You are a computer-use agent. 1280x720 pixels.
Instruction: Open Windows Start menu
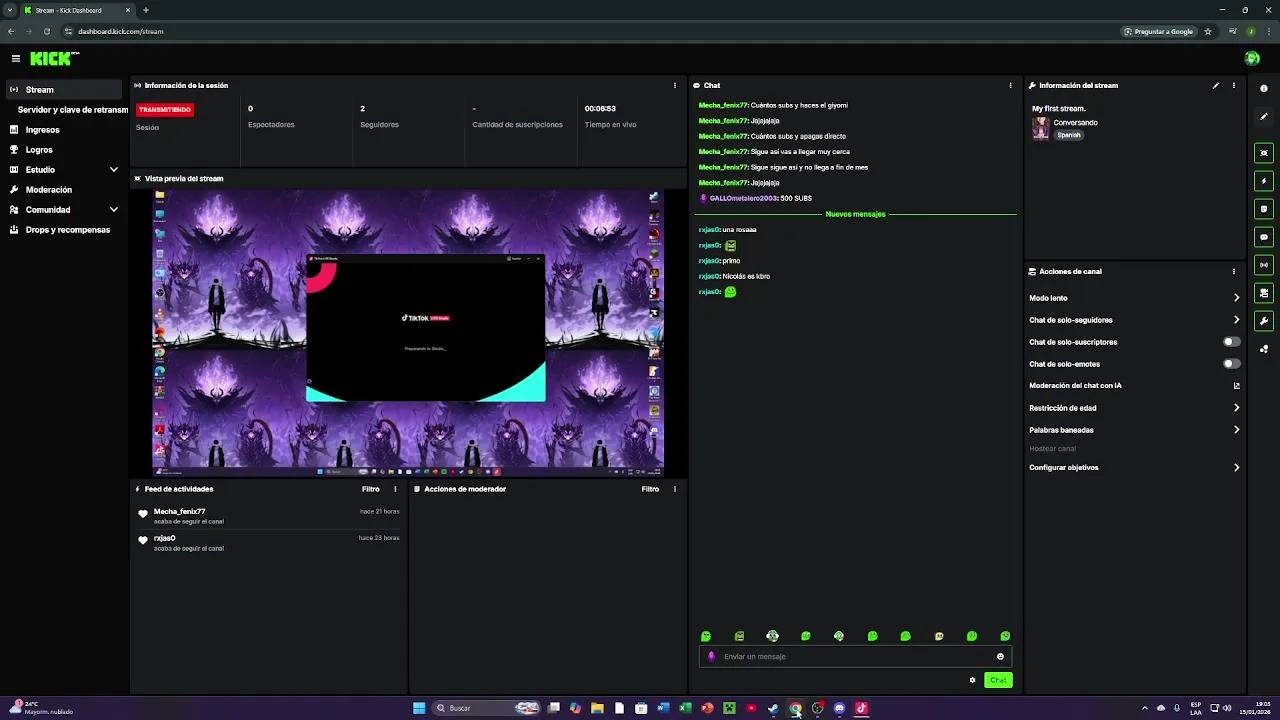[x=419, y=708]
